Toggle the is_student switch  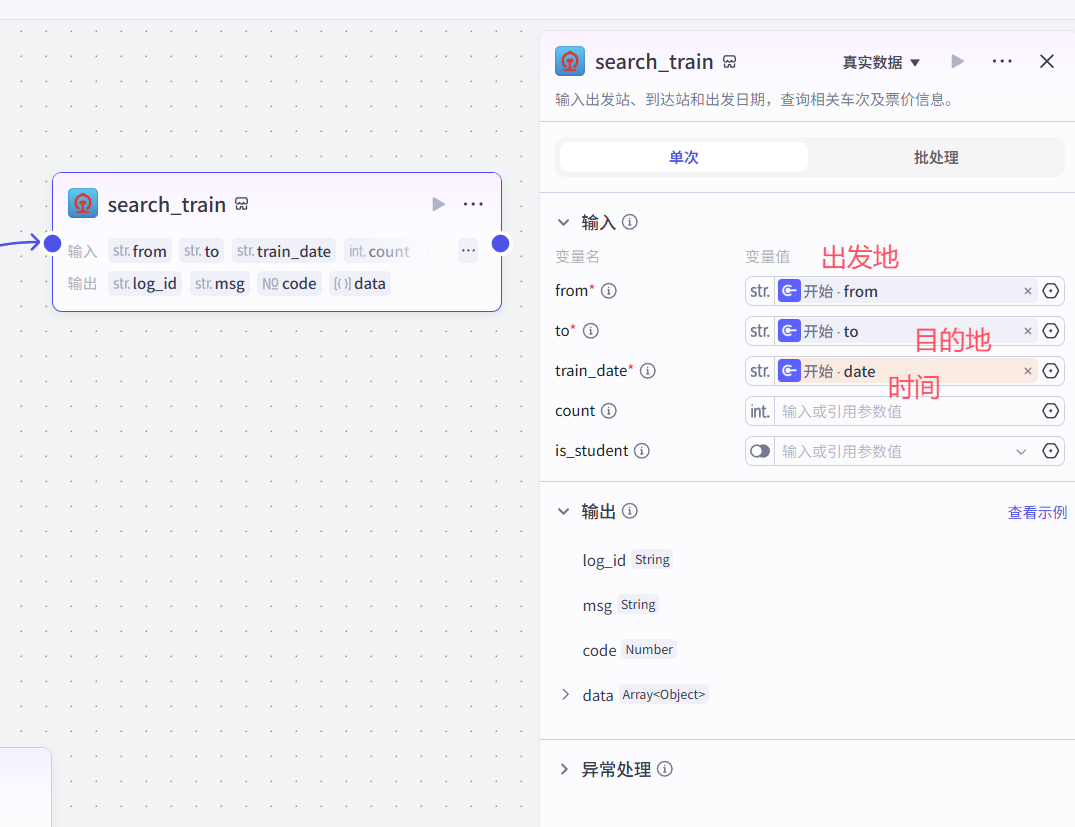tap(760, 451)
